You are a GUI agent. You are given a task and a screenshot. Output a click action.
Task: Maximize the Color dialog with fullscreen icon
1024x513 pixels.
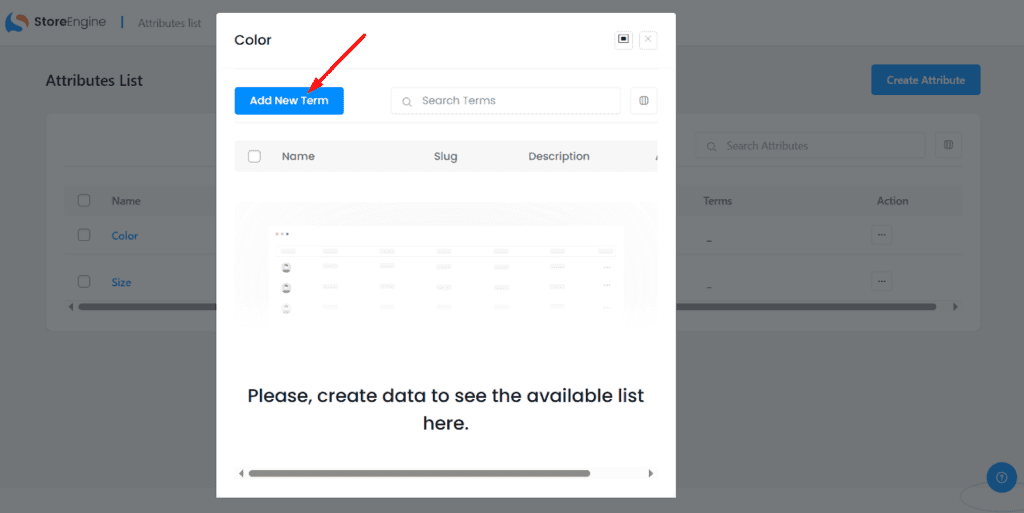point(624,39)
